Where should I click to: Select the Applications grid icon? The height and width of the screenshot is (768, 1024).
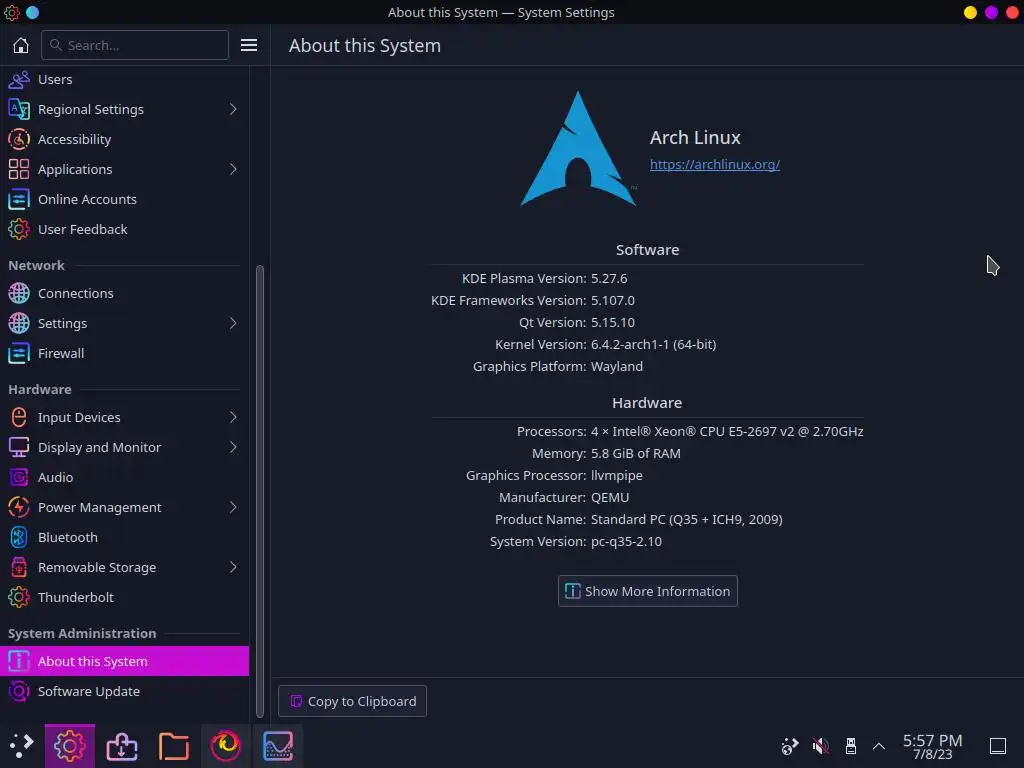[19, 169]
